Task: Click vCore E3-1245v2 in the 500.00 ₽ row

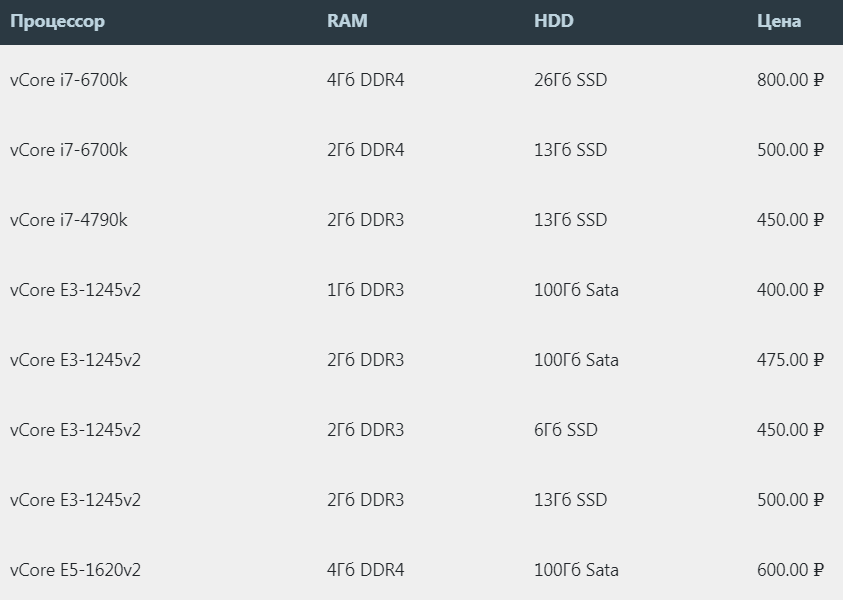Action: pos(75,500)
